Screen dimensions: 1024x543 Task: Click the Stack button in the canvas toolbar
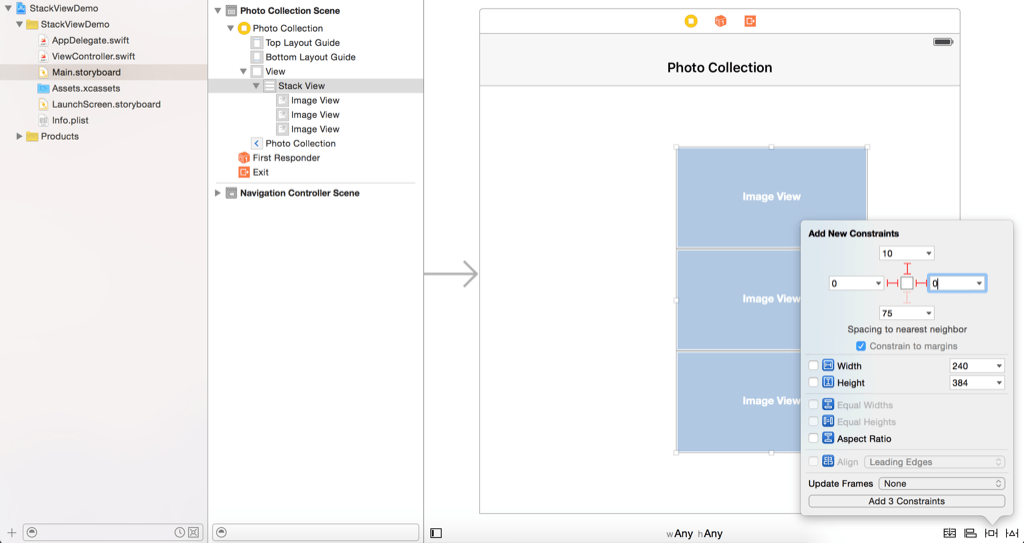(949, 533)
